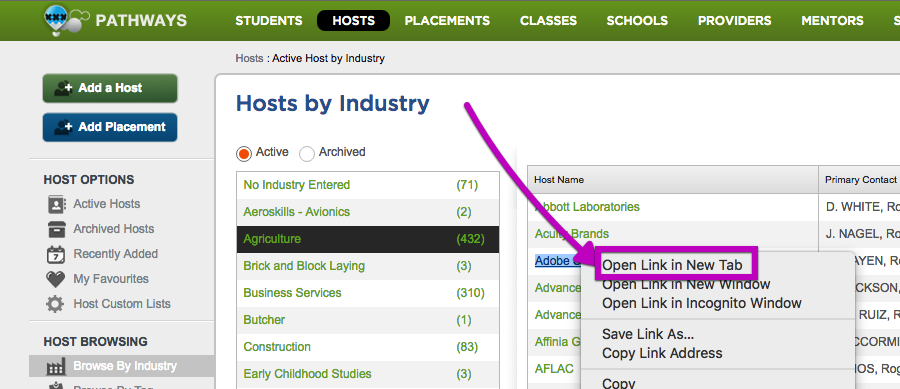This screenshot has width=900, height=389.
Task: Open the Archived Hosts sidebar link
Action: [114, 229]
